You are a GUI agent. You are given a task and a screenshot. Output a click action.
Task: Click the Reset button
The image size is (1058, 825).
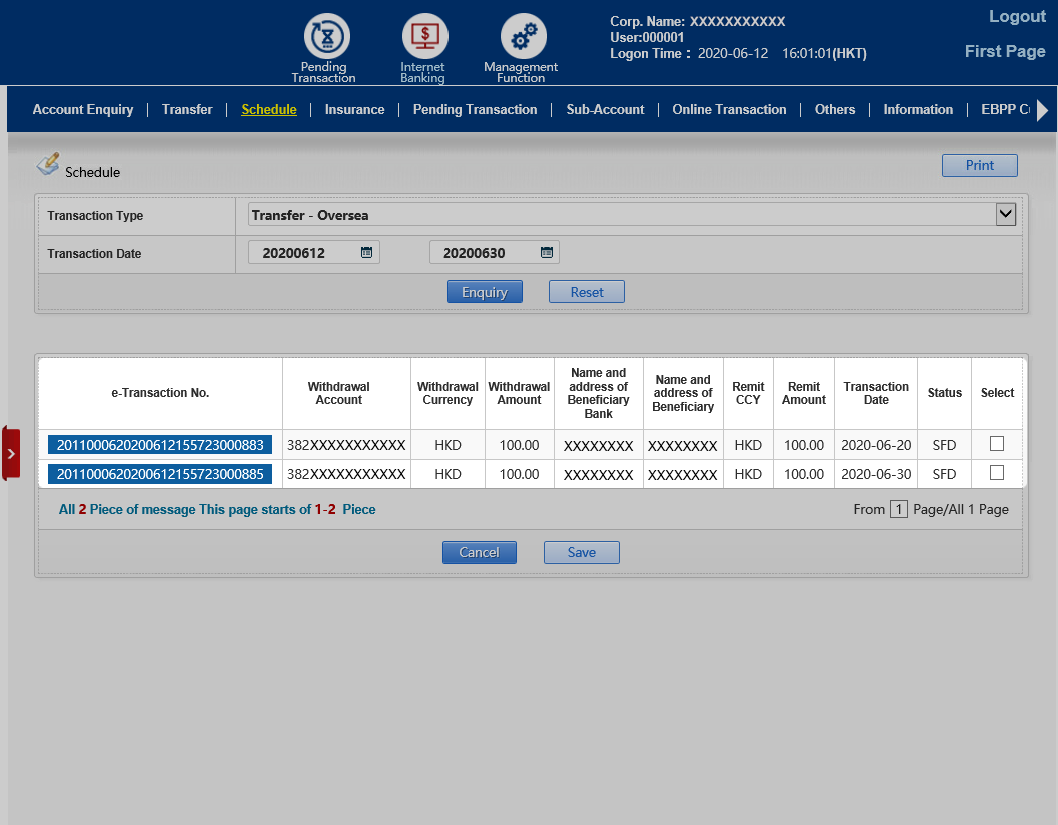[587, 292]
